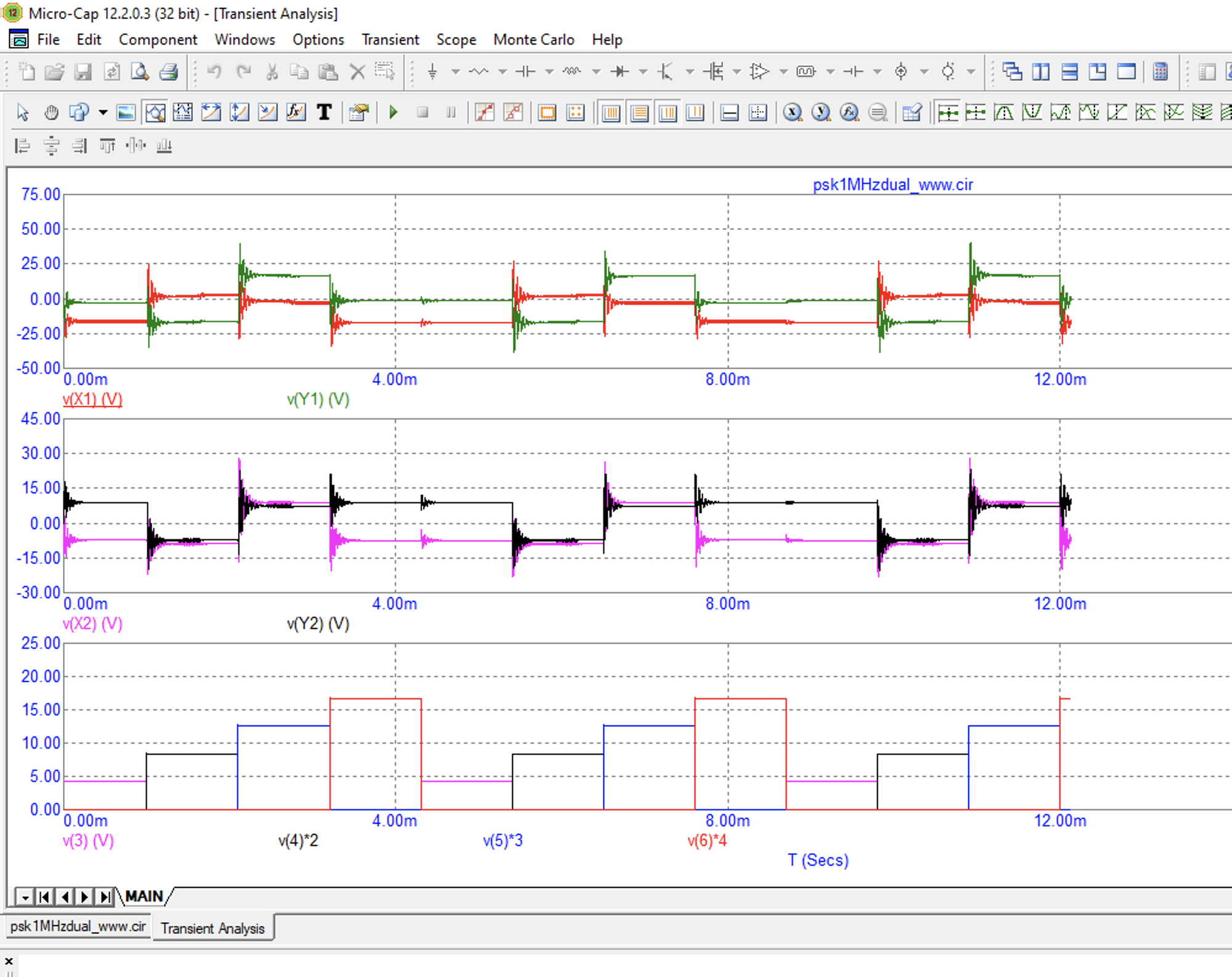Click the Pause analysis button

(451, 112)
